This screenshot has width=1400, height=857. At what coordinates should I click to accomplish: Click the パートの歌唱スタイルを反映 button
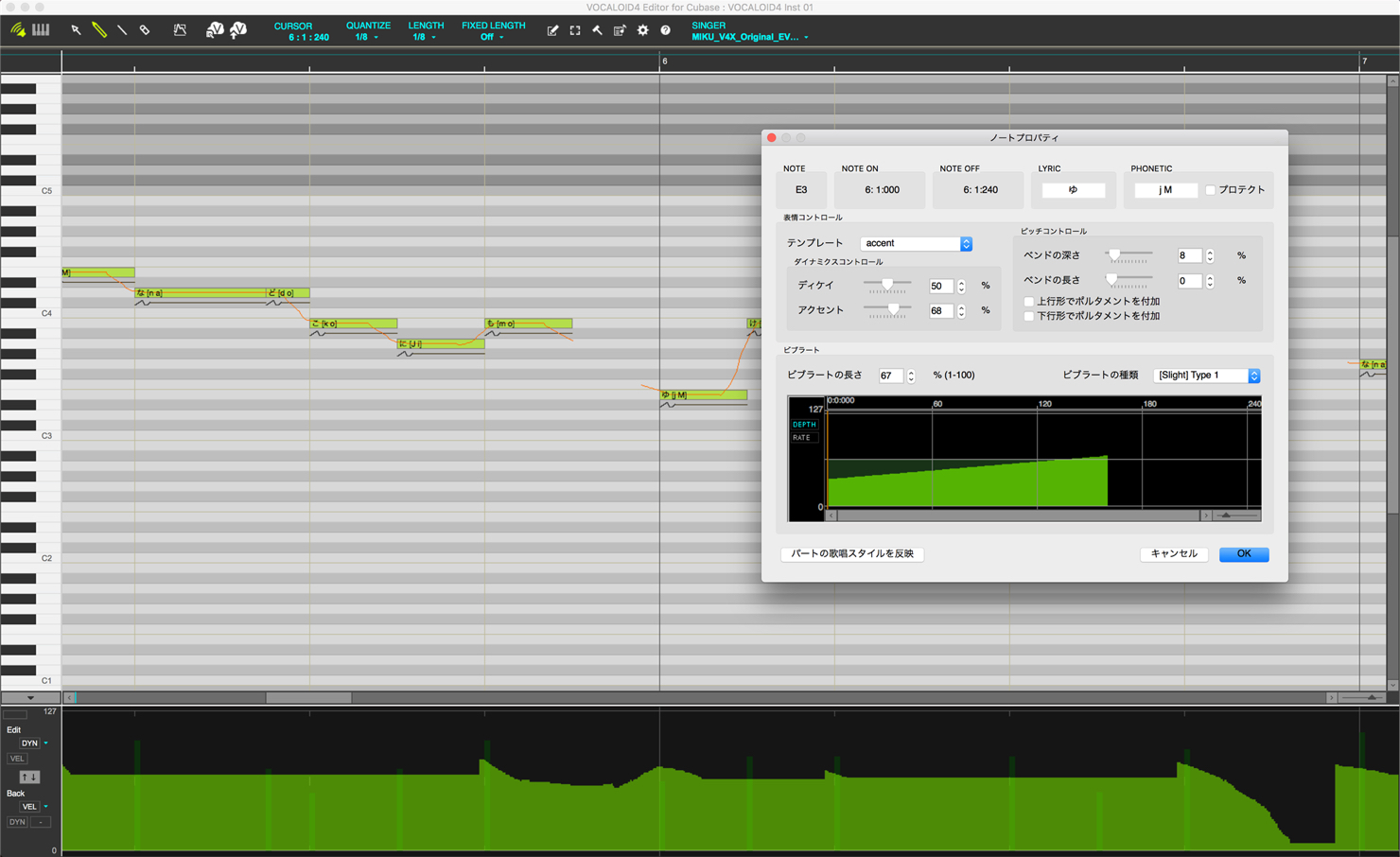[852, 554]
